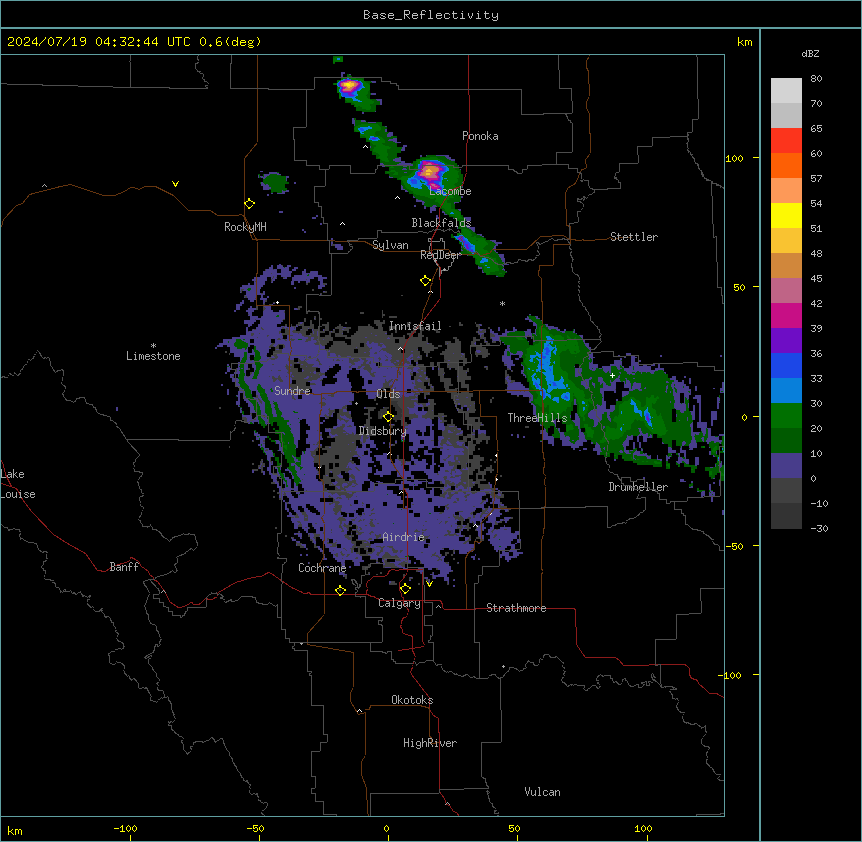Viewport: 862px width, 842px height.
Task: Pick the bright green 30-20 dBZ legend swatch
Action: [x=786, y=416]
